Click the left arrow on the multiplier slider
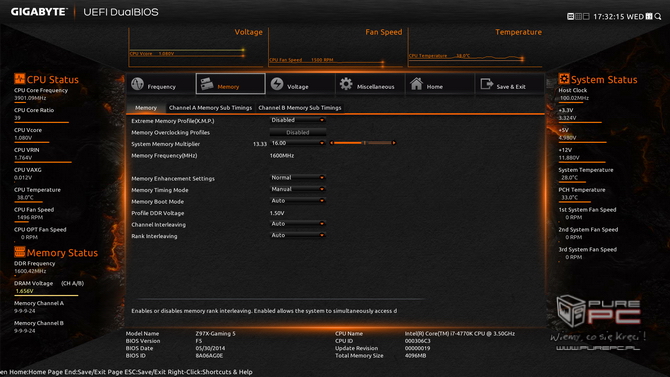670x377 pixels. point(332,143)
